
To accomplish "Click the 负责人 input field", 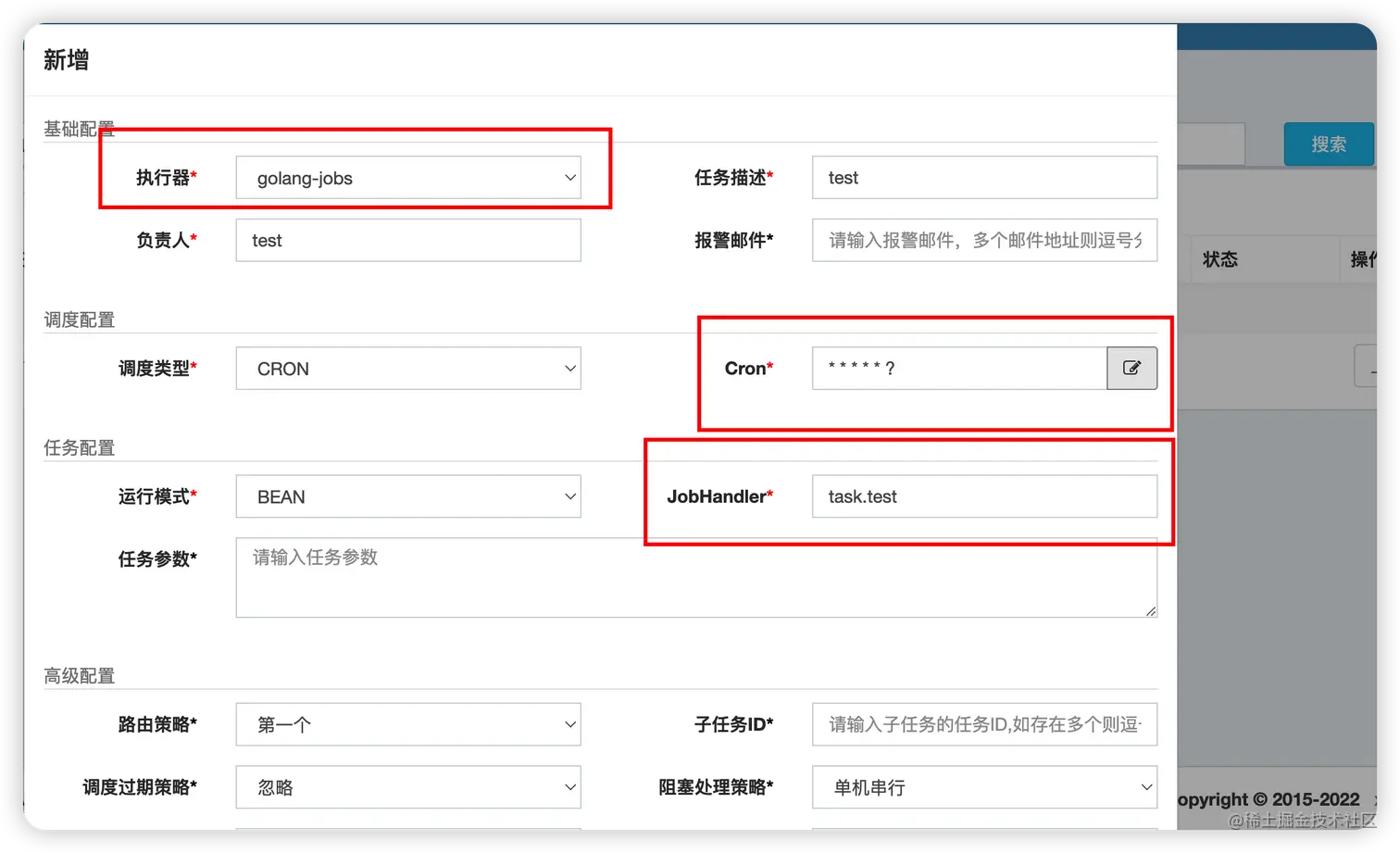I will 408,241.
